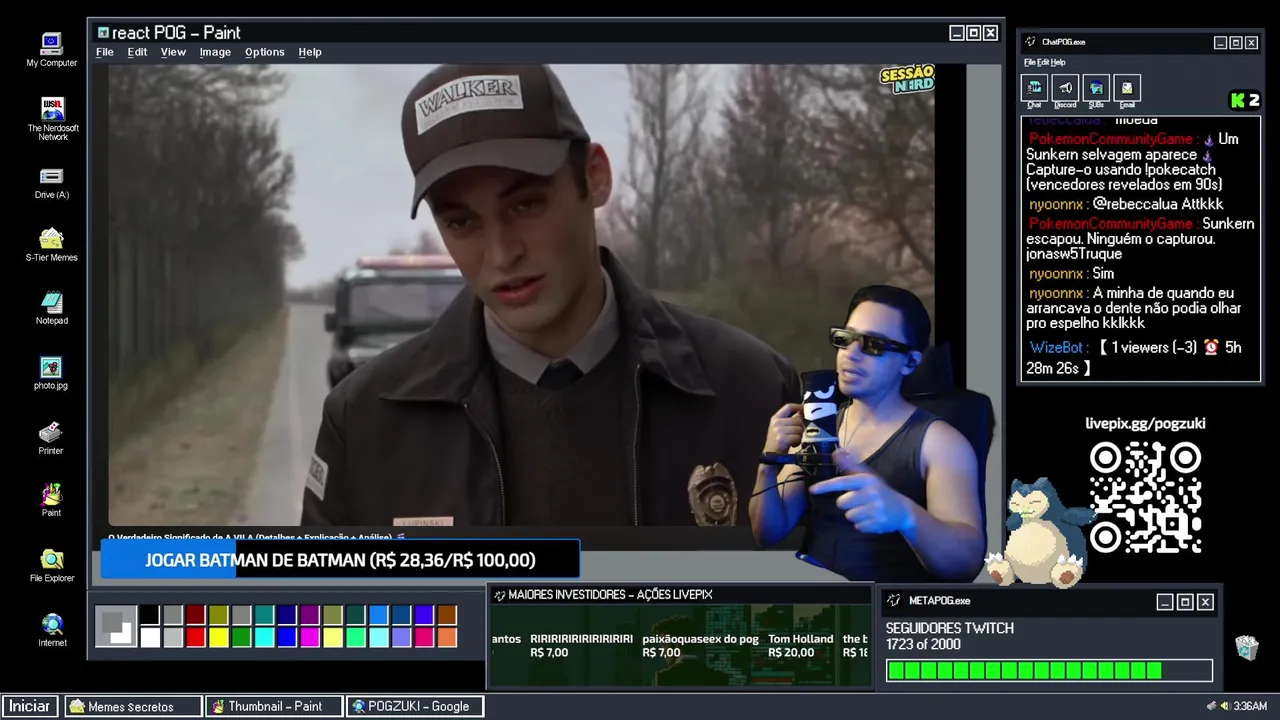Click the ChatPOG.exe title bar icon
This screenshot has height=720, width=1280.
[1031, 42]
